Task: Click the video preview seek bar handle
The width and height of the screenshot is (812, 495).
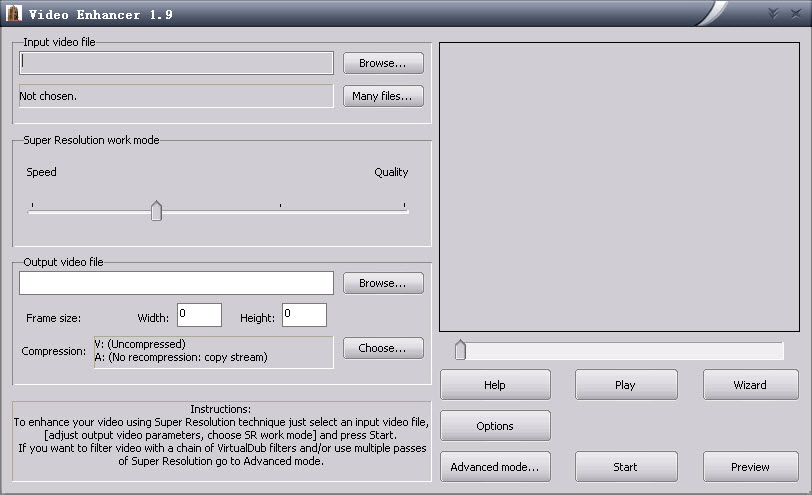Action: click(x=460, y=350)
